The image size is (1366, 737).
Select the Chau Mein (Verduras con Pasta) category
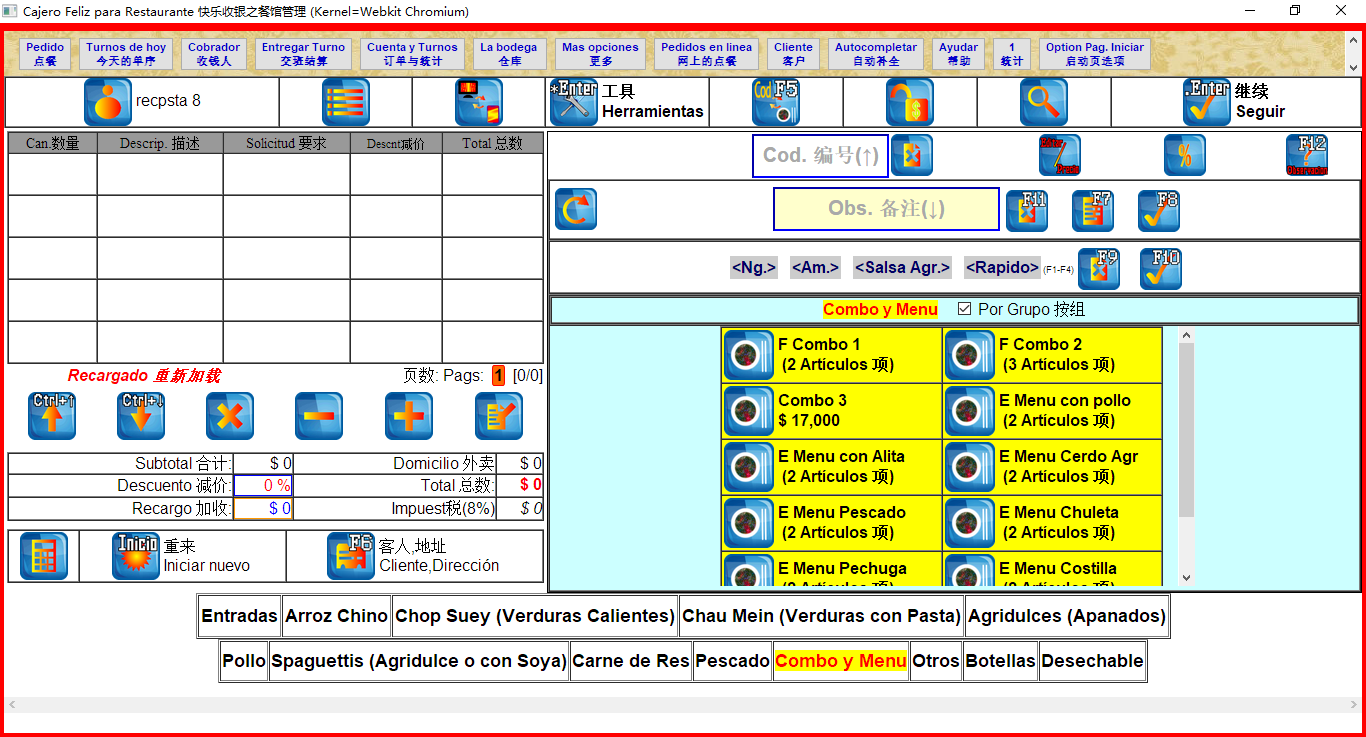point(821,616)
